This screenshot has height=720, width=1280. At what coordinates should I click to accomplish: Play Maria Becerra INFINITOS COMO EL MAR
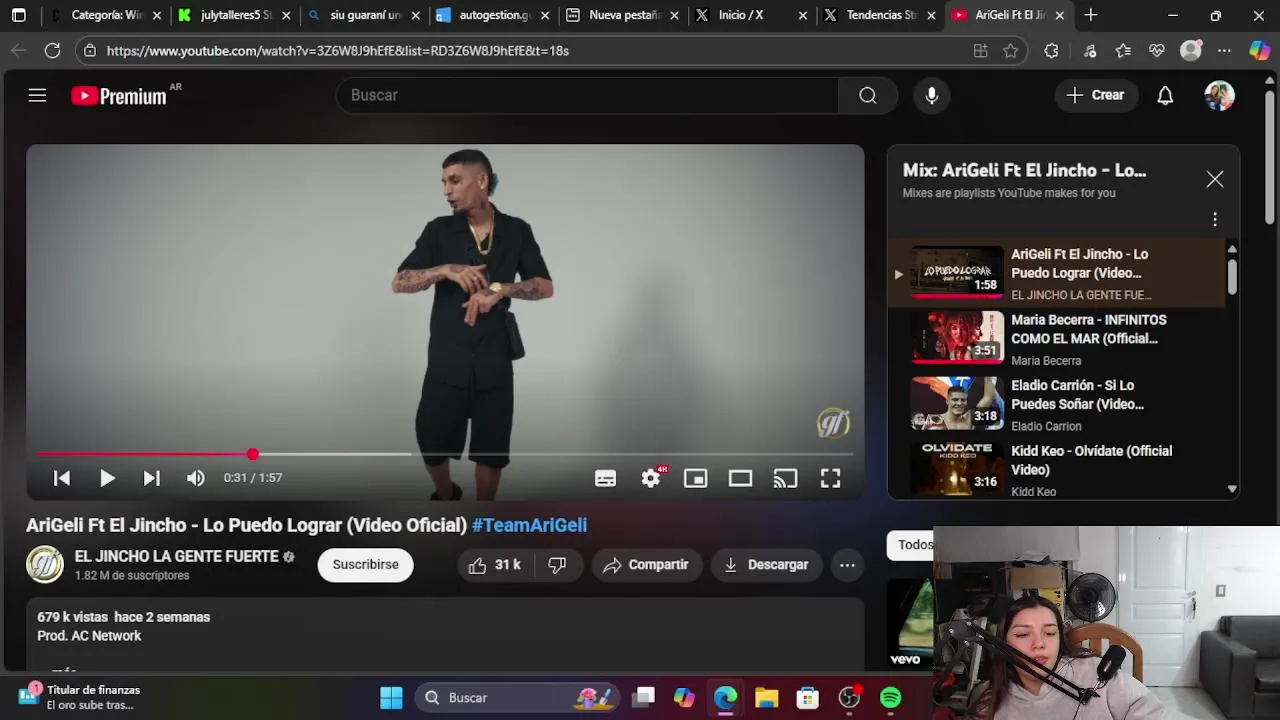pos(1056,339)
